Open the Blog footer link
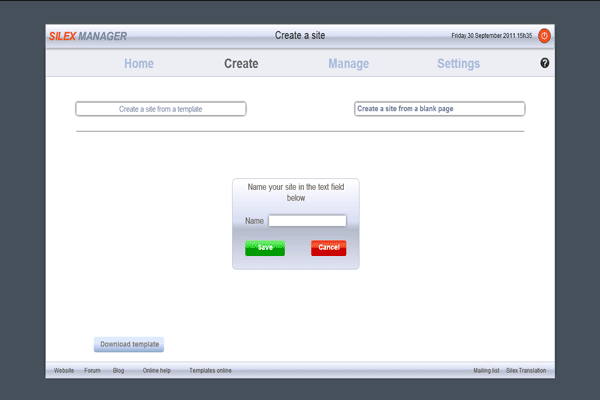The width and height of the screenshot is (600, 400). pos(118,371)
